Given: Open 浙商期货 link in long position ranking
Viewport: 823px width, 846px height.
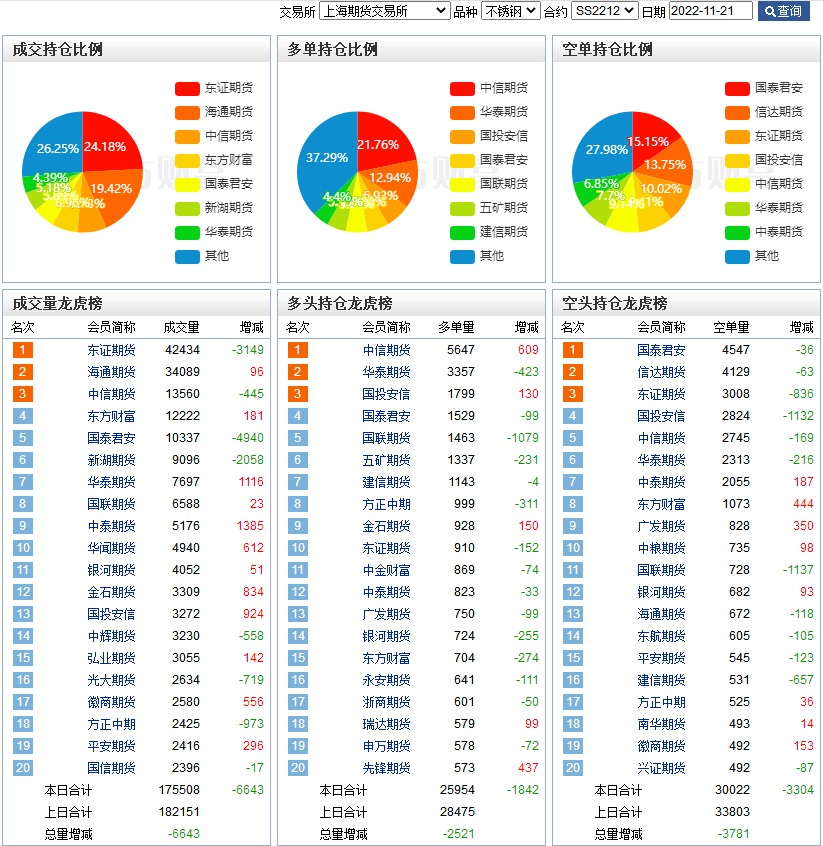Looking at the screenshot, I should [386, 702].
